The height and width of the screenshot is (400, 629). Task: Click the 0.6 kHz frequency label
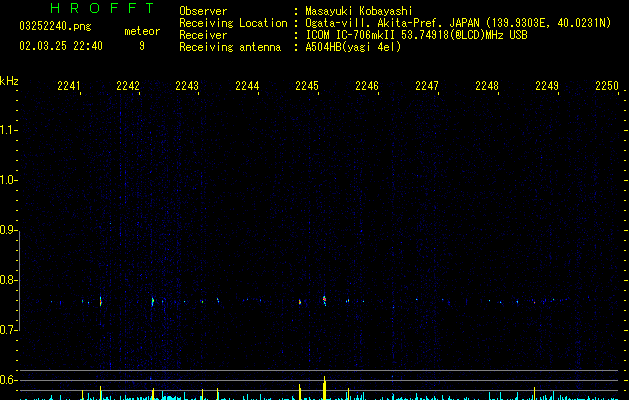click(x=8, y=380)
